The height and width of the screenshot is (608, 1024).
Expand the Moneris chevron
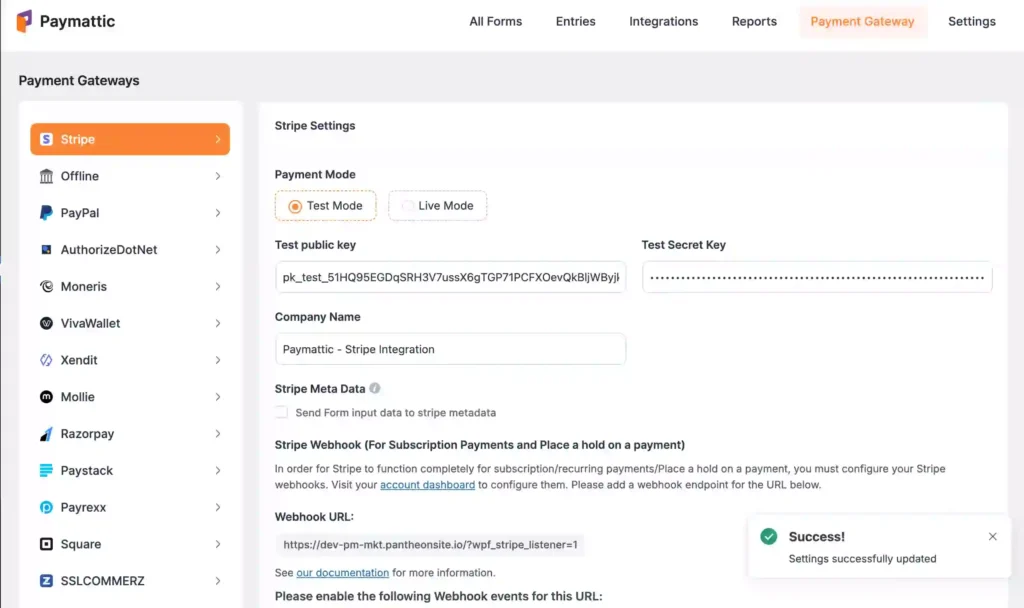pos(217,286)
